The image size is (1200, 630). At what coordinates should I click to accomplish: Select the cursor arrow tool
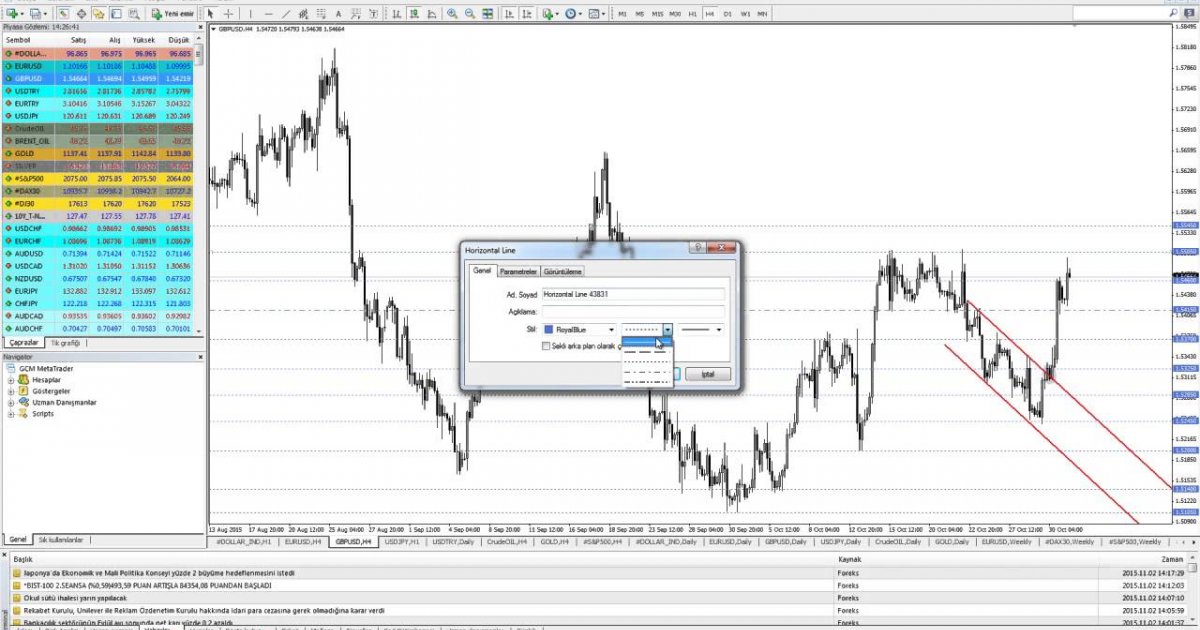click(x=211, y=14)
